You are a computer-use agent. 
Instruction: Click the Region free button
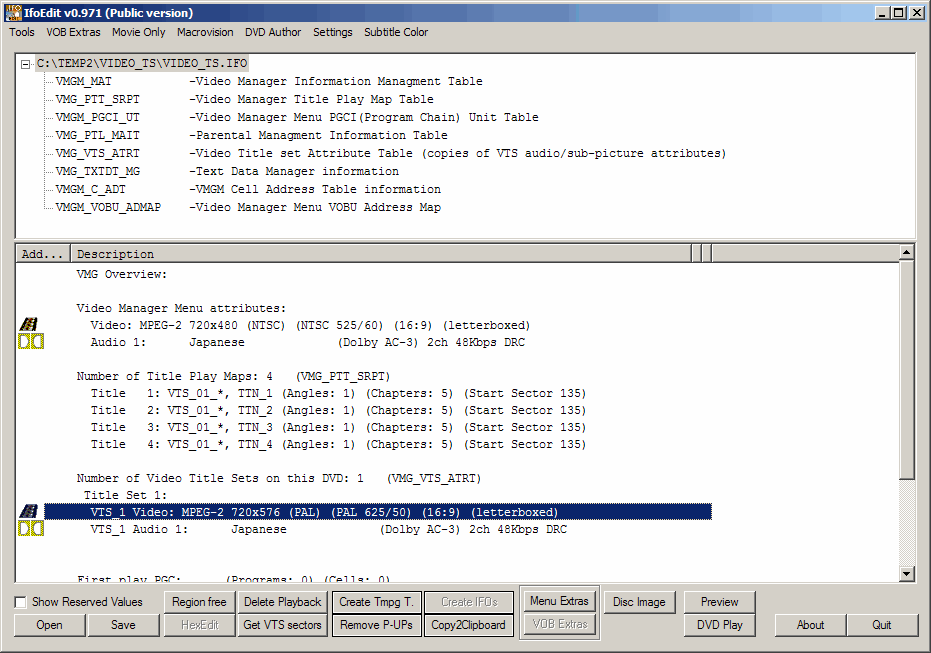point(199,602)
